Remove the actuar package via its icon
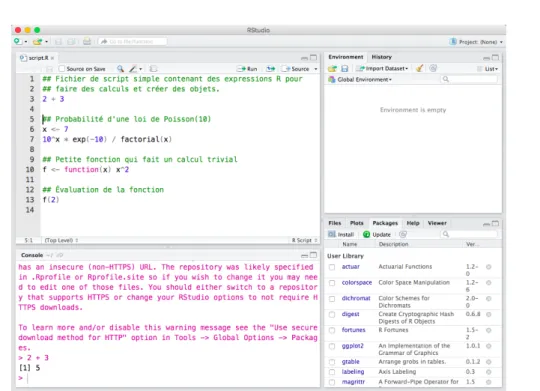Image resolution: width=540 pixels, height=391 pixels. 488,267
